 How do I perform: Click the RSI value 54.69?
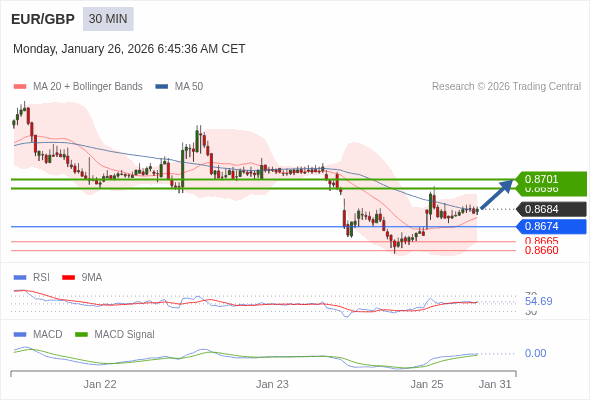coord(538,301)
